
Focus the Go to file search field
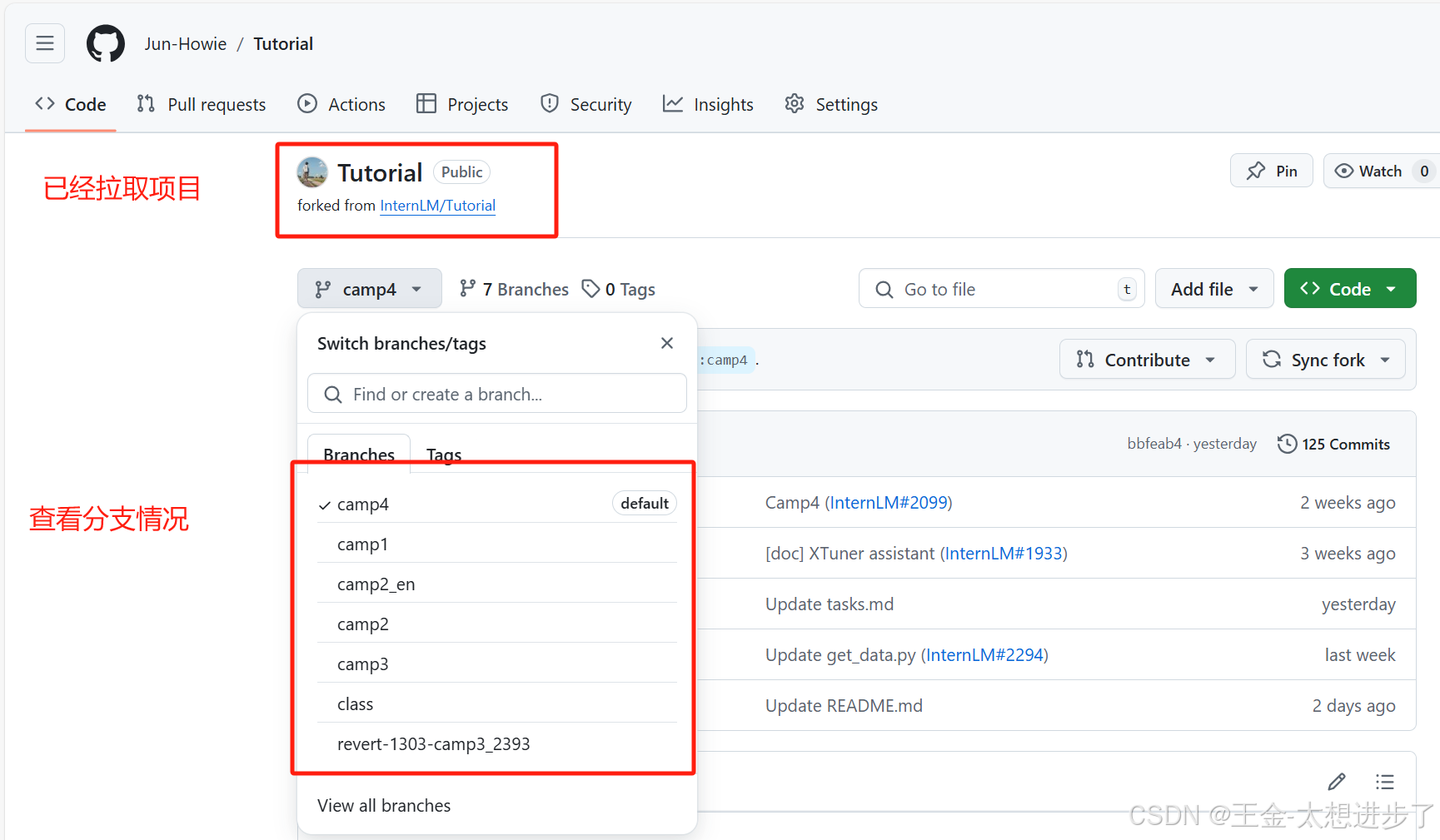[1002, 289]
